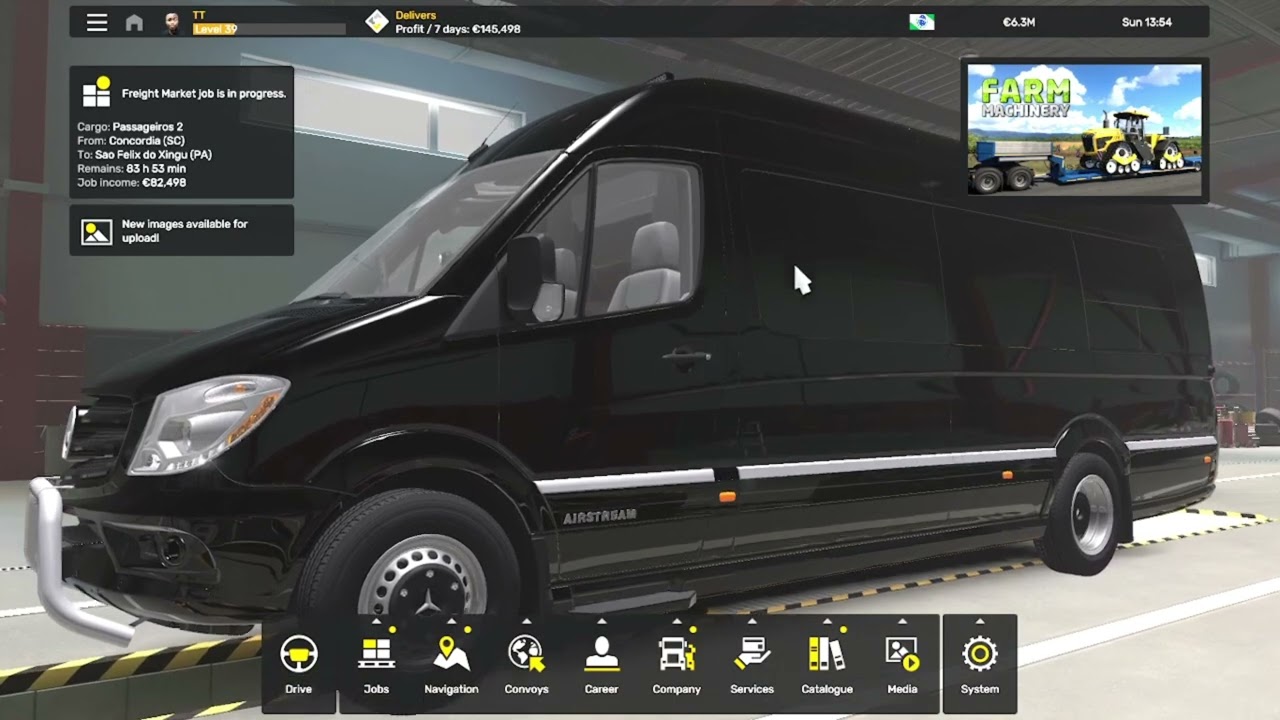
Task: Open the driver avatar profile
Action: pyautogui.click(x=172, y=22)
